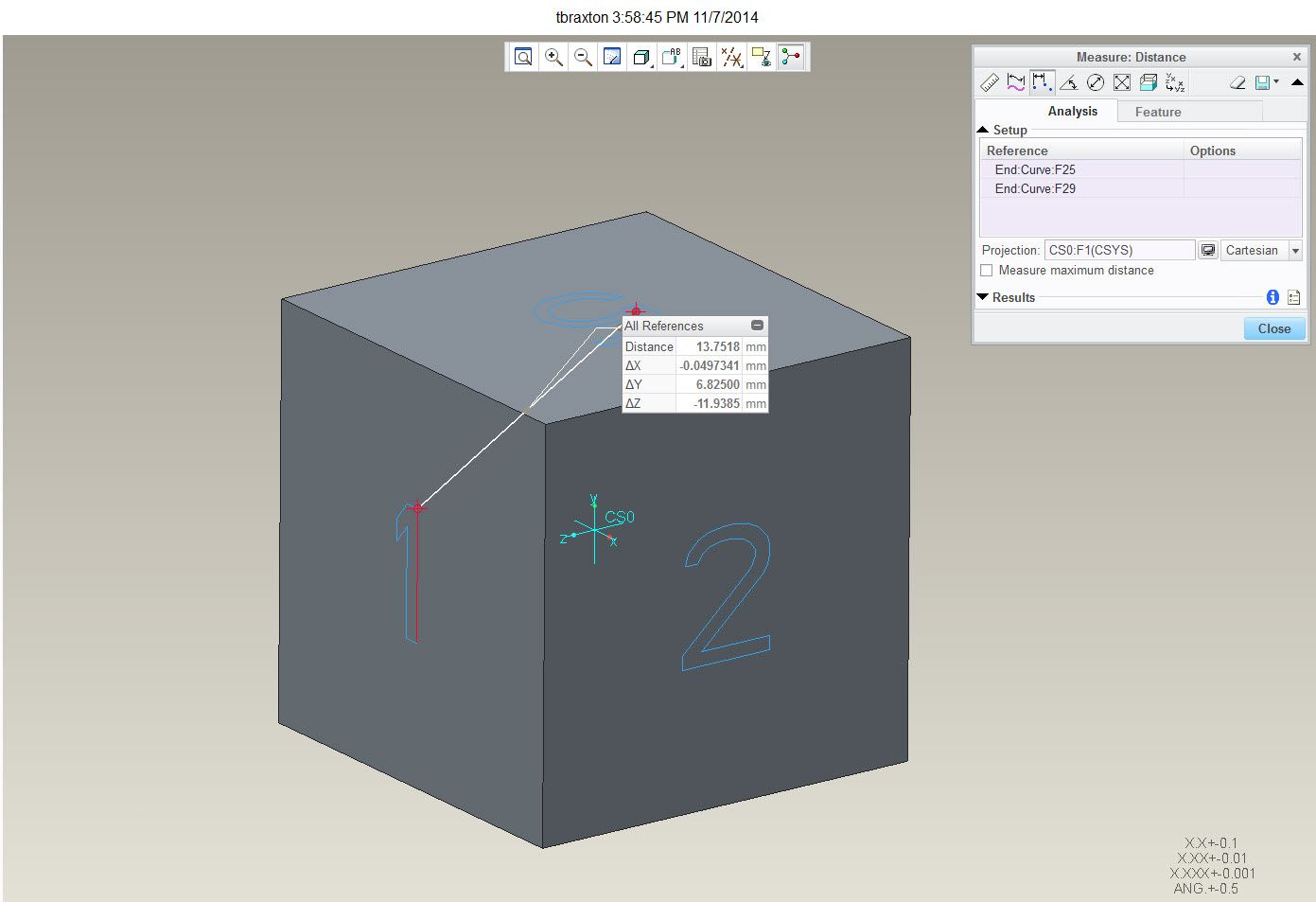Click the Distance value 13.7518
1316x902 pixels.
pos(717,346)
